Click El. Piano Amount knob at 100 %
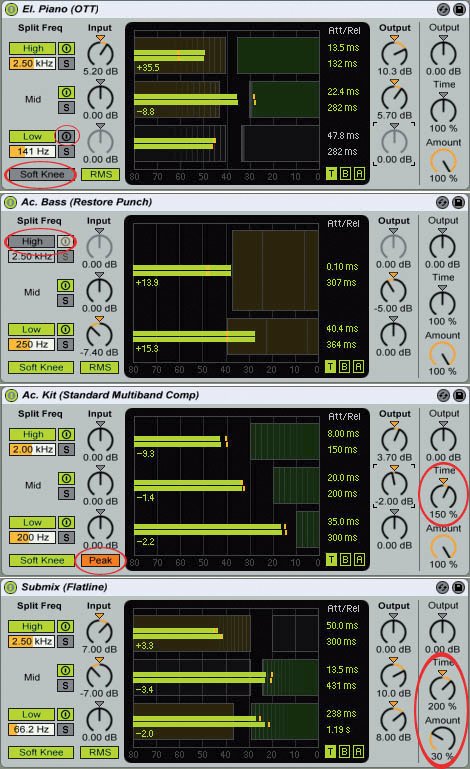The height and width of the screenshot is (769, 470). 444,162
